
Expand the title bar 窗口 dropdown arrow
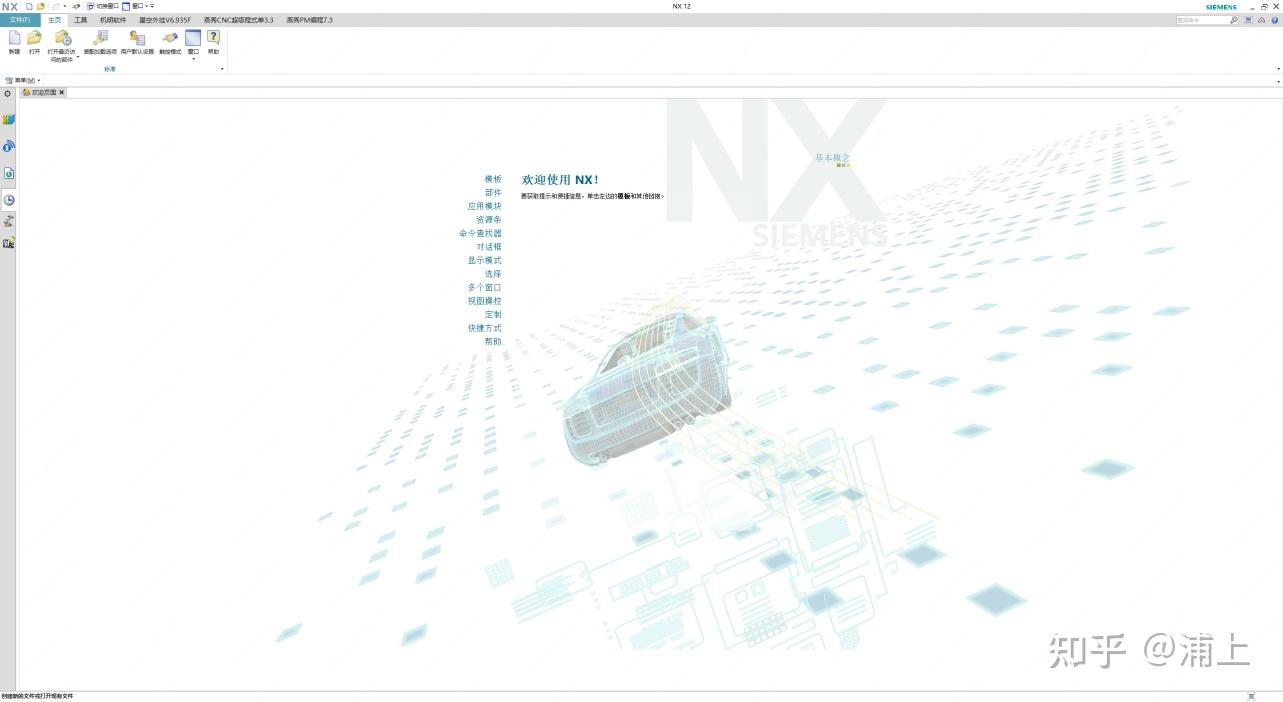pyautogui.click(x=146, y=6)
